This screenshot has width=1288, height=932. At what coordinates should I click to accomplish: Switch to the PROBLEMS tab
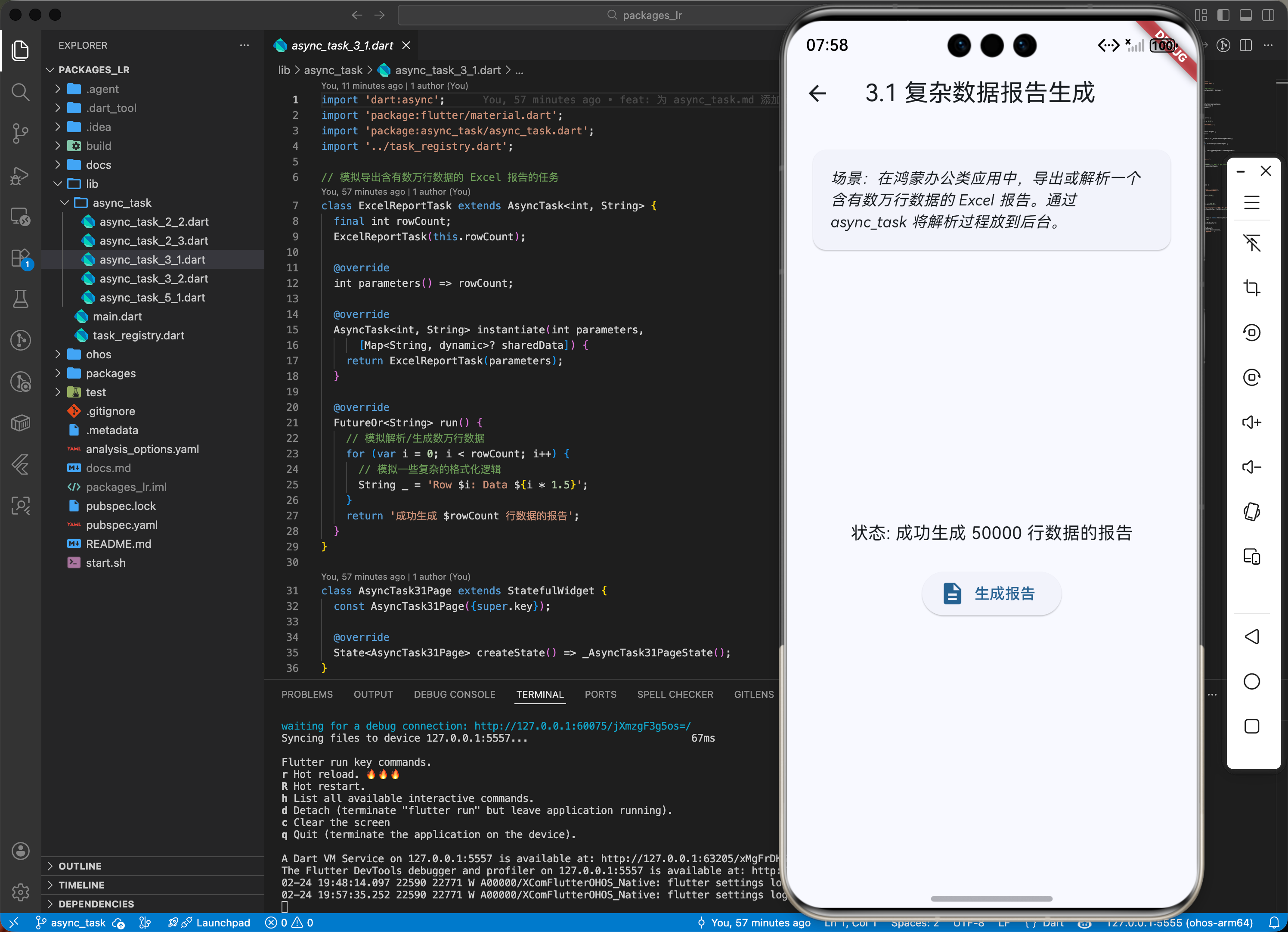pyautogui.click(x=307, y=694)
